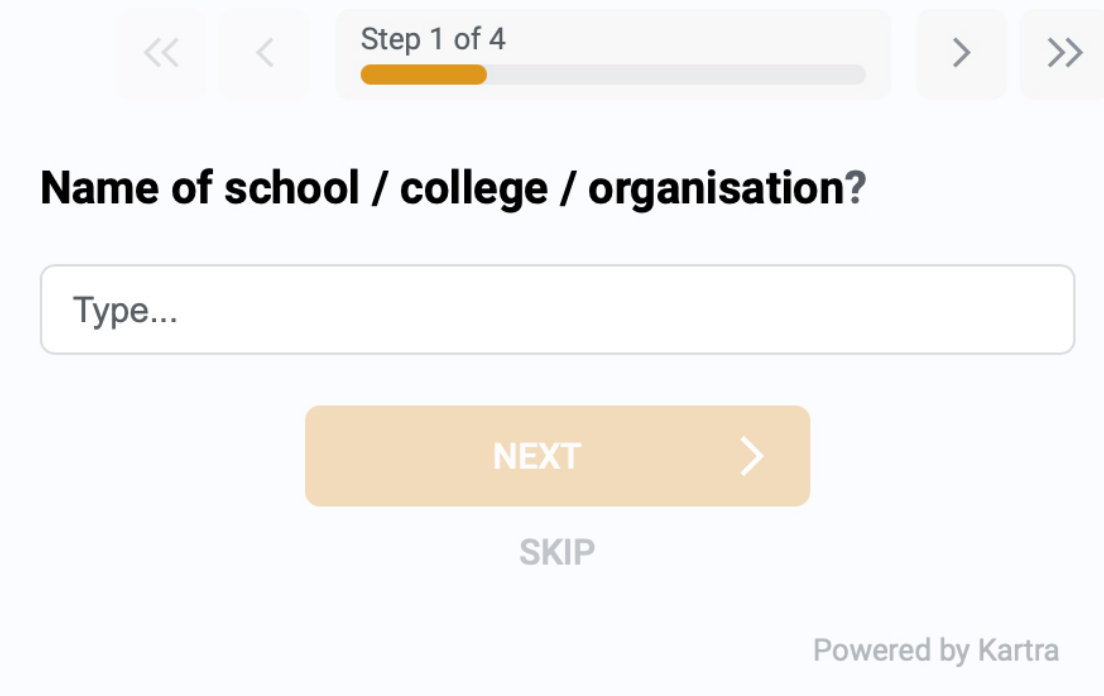This screenshot has width=1104, height=696.
Task: Click the gray unfilled progress bar track
Action: [x=675, y=75]
